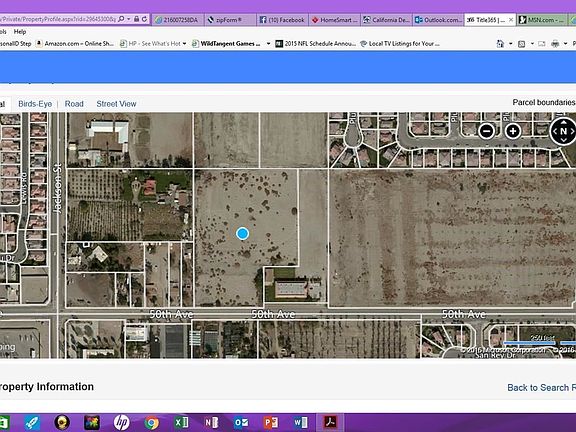The height and width of the screenshot is (432, 576).
Task: Open the HP app in taskbar
Action: click(121, 422)
